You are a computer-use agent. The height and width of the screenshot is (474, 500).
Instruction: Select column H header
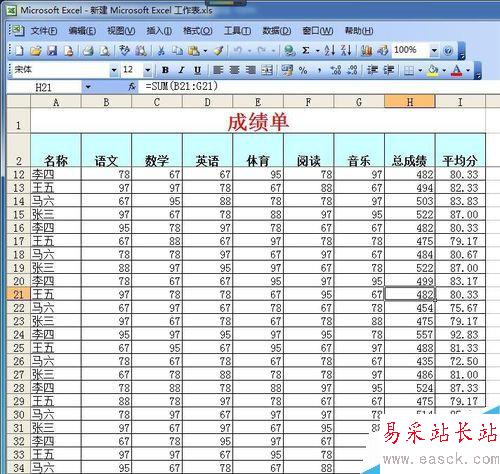coord(410,101)
